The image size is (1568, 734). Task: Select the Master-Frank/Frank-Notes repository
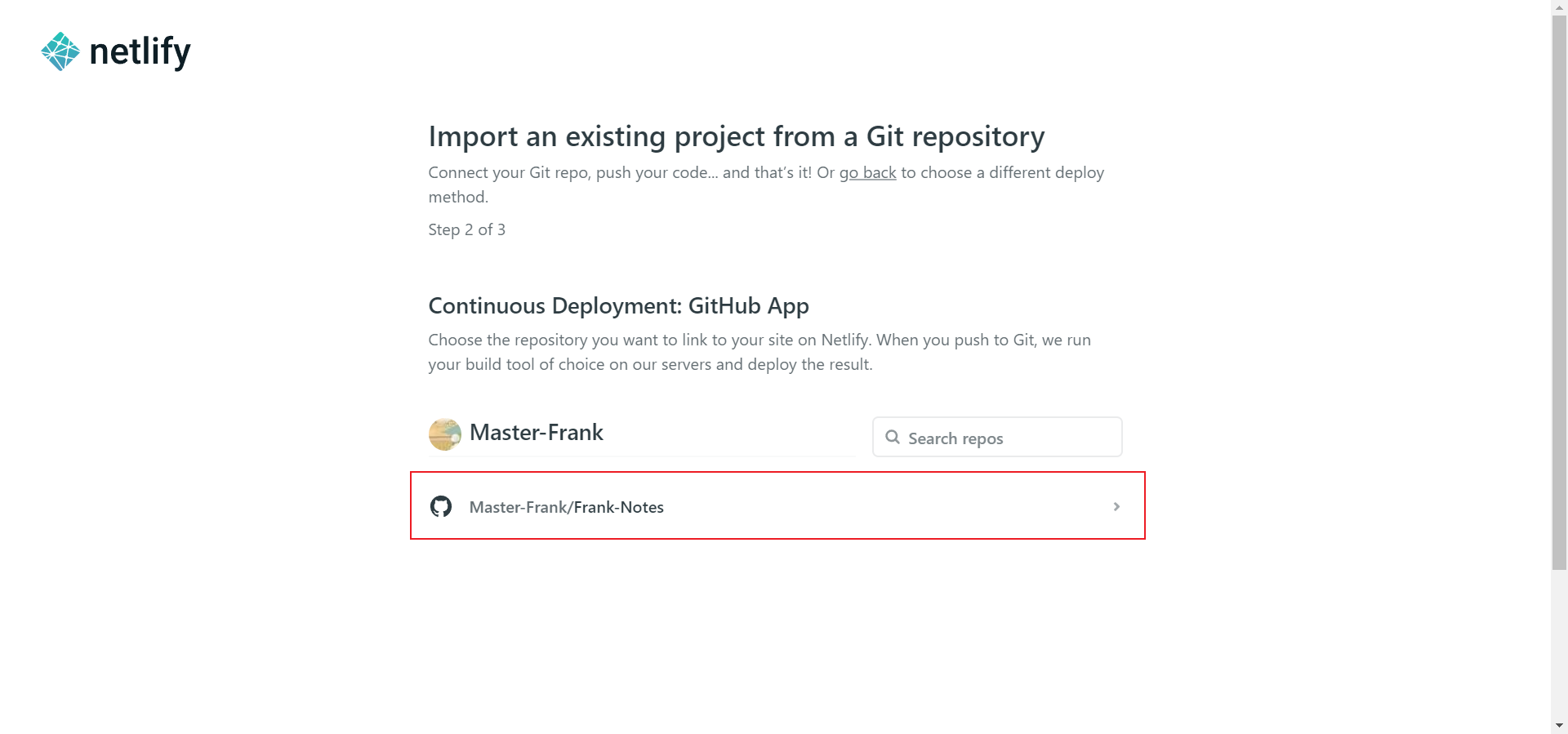(x=777, y=505)
